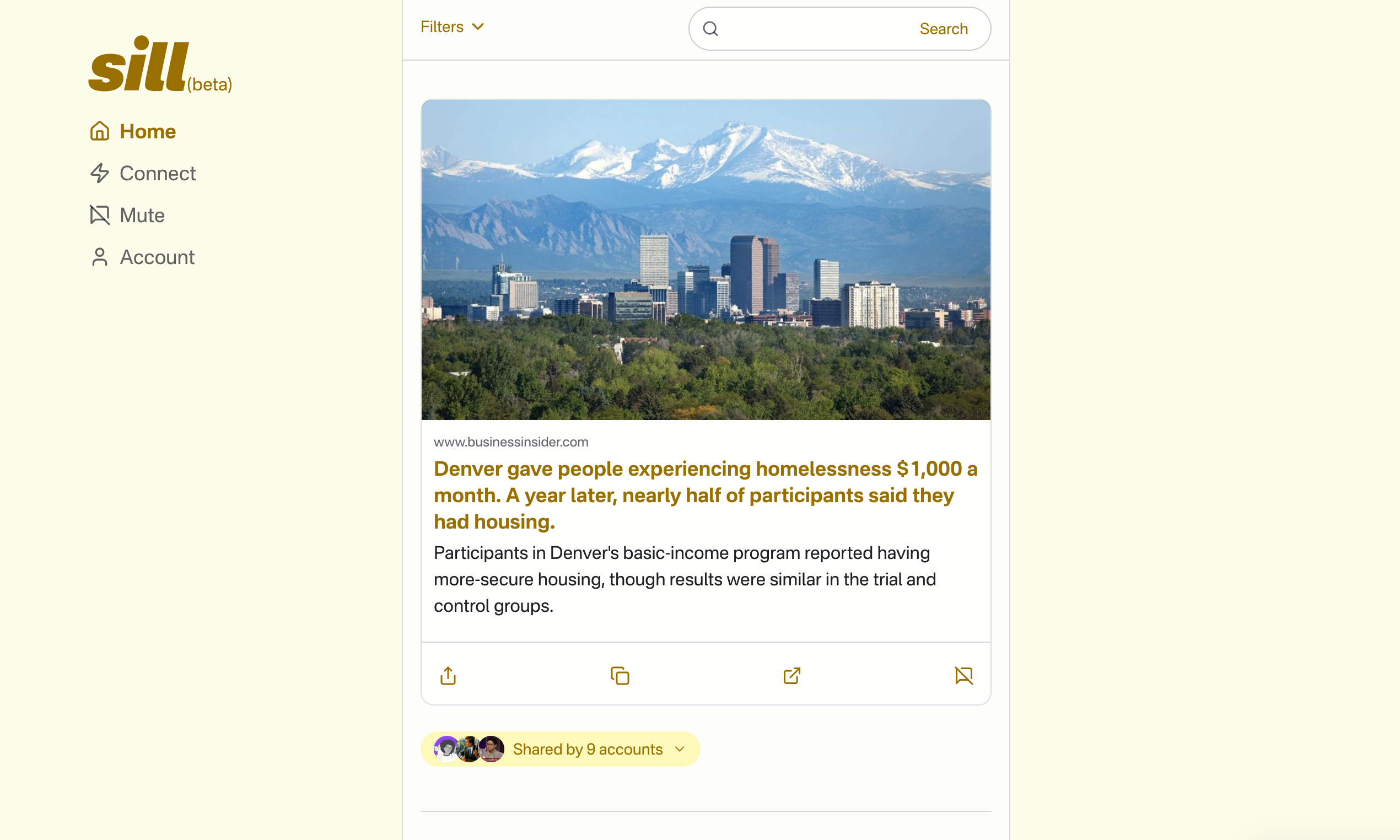Click the Business Insider article link

click(x=707, y=494)
